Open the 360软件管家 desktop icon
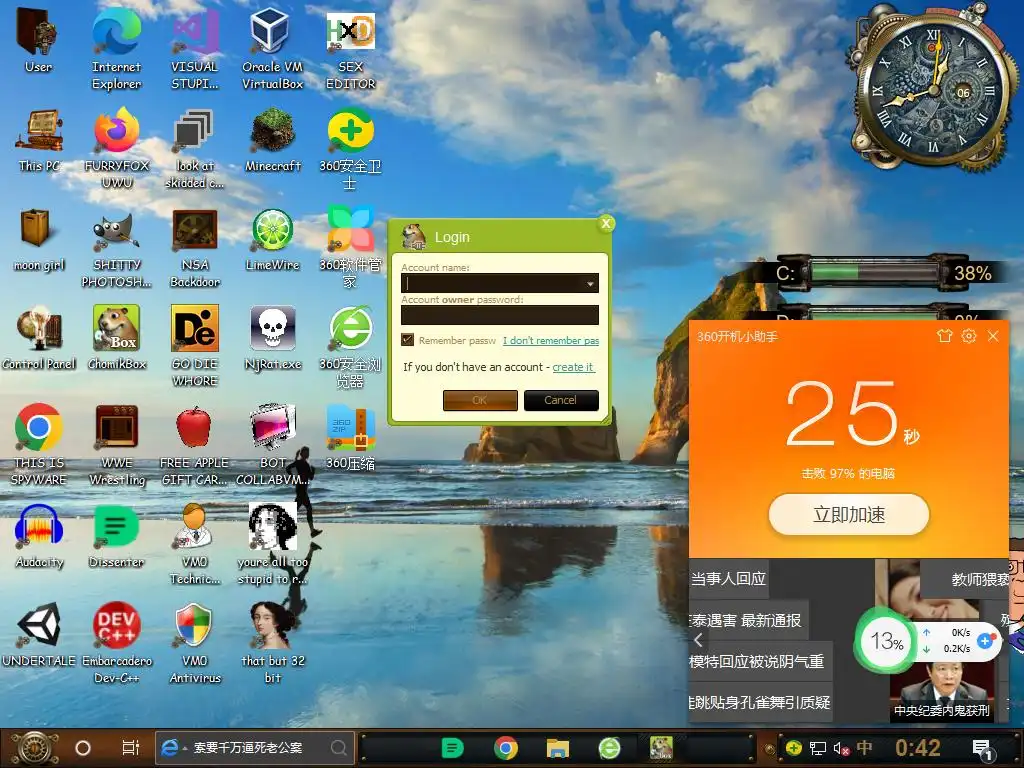1024x768 pixels. [351, 247]
